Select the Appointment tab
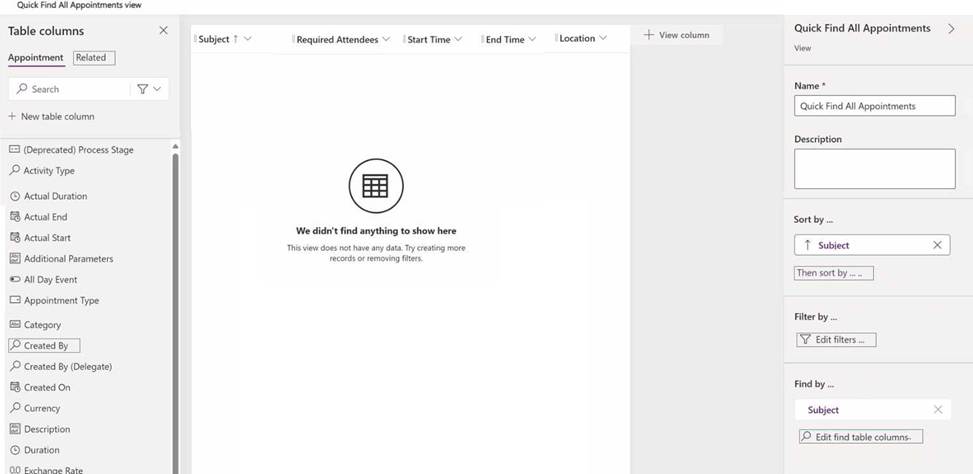Viewport: 973px width, 474px height. pos(36,58)
